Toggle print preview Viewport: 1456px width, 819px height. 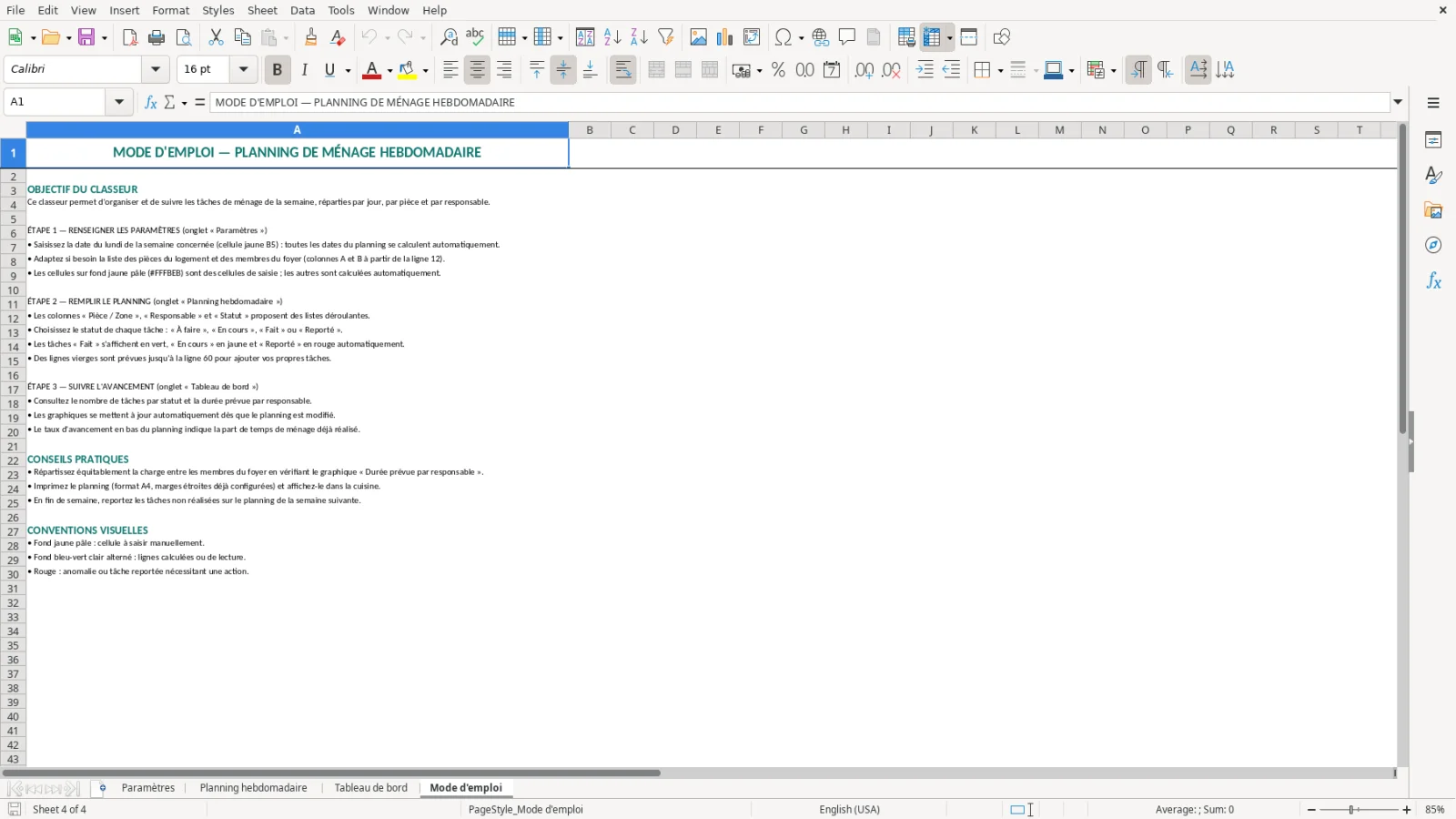(x=184, y=37)
